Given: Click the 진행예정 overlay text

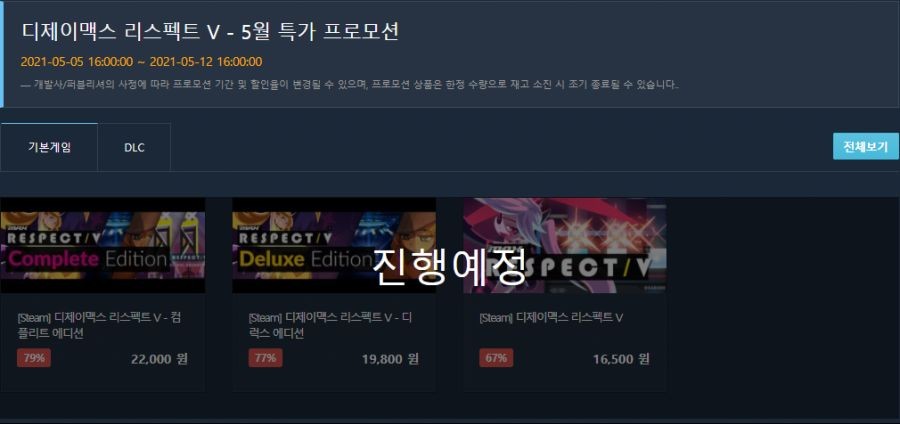Looking at the screenshot, I should pos(449,268).
